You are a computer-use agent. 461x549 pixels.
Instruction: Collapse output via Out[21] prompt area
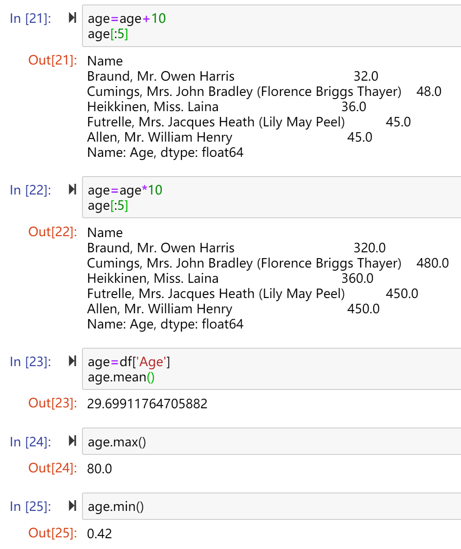53,60
